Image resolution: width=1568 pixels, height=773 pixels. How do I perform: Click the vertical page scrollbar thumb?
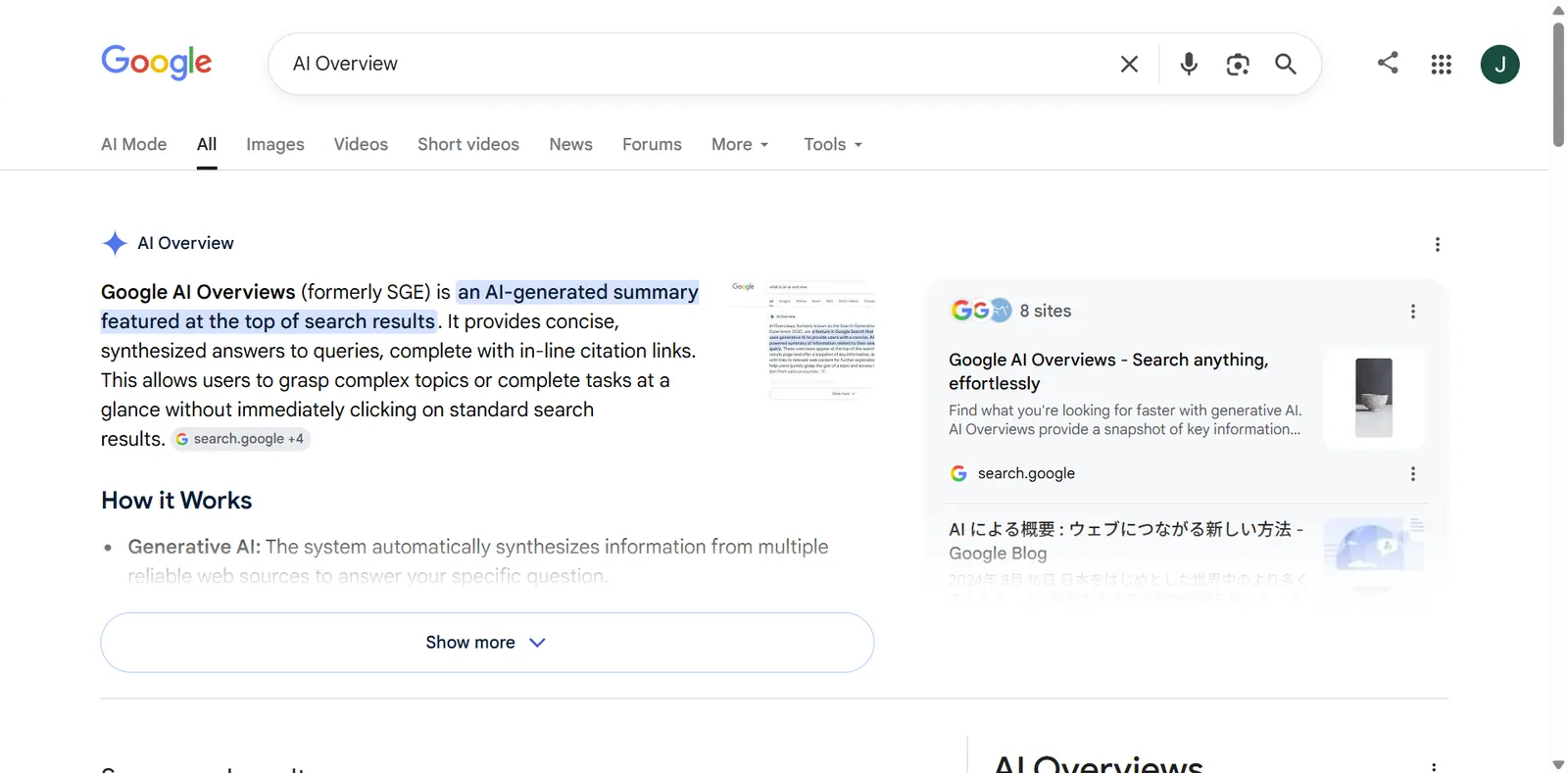tap(1558, 84)
